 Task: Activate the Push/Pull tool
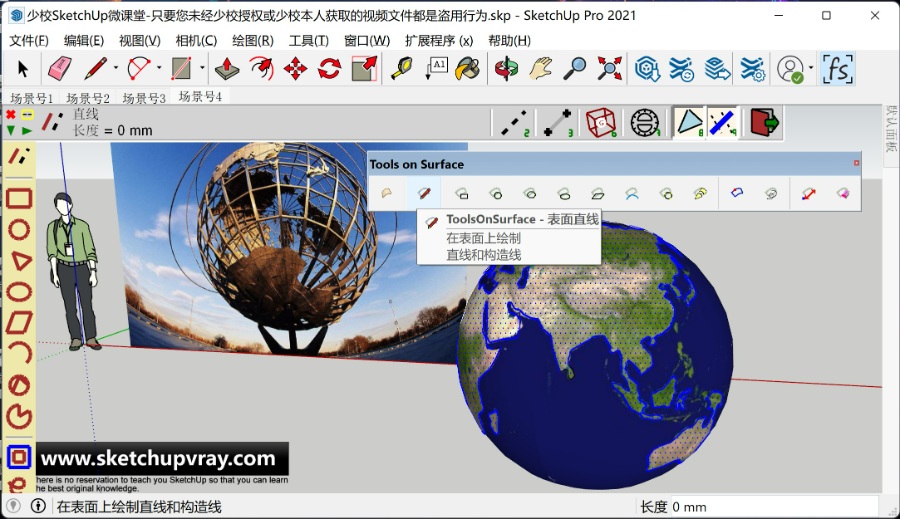tap(227, 69)
